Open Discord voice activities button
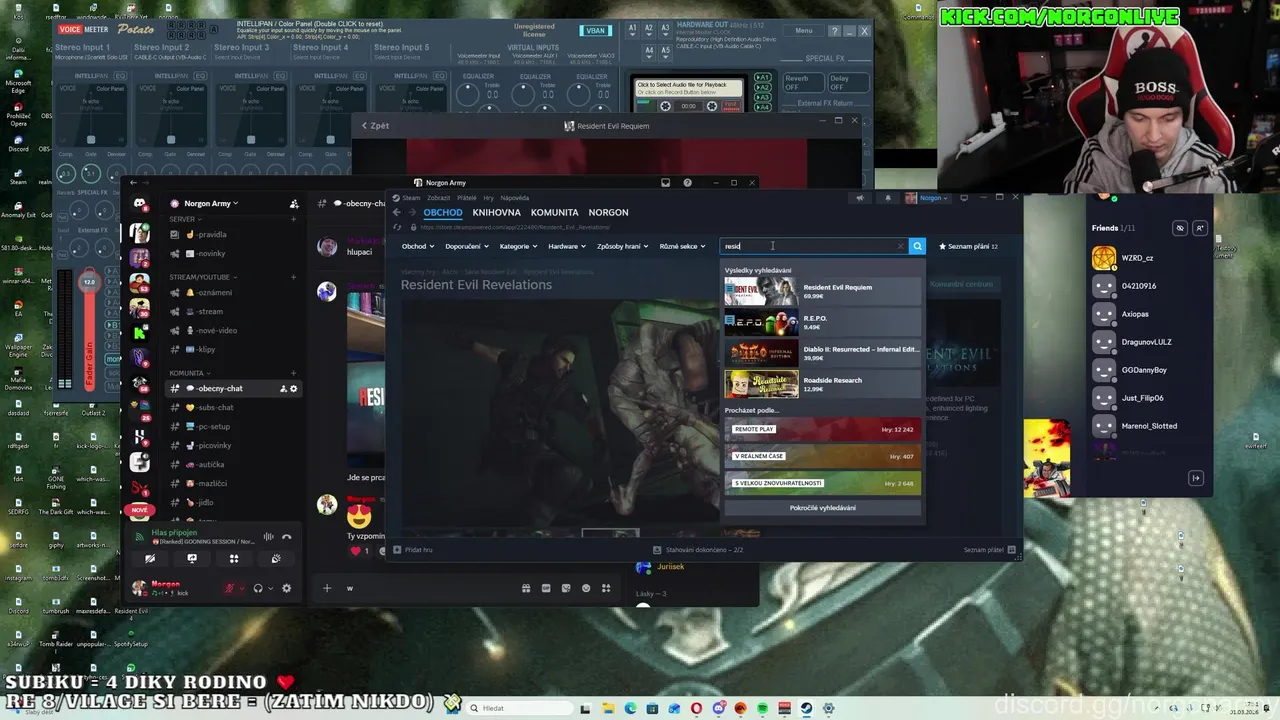The image size is (1280, 720). (x=234, y=559)
